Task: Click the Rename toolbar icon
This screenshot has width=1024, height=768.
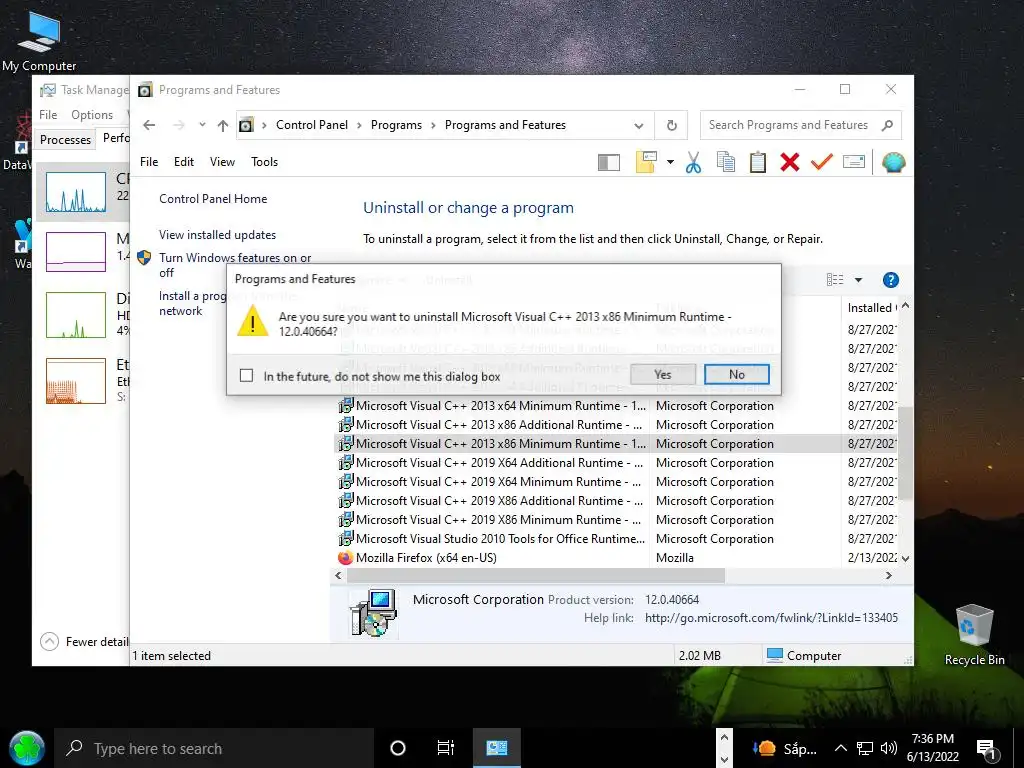Action: pyautogui.click(x=854, y=161)
